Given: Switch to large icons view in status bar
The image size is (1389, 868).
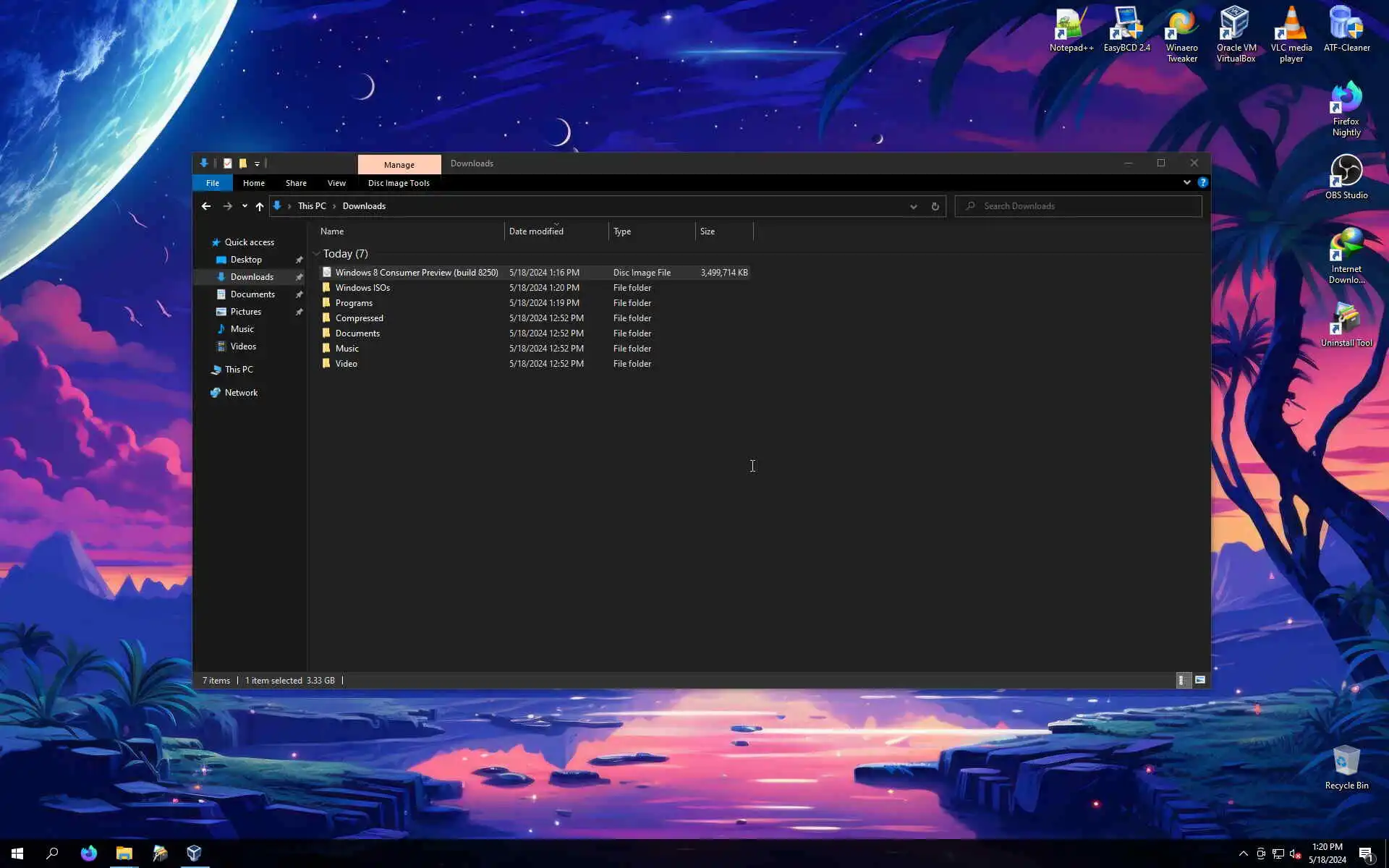Looking at the screenshot, I should [x=1200, y=680].
